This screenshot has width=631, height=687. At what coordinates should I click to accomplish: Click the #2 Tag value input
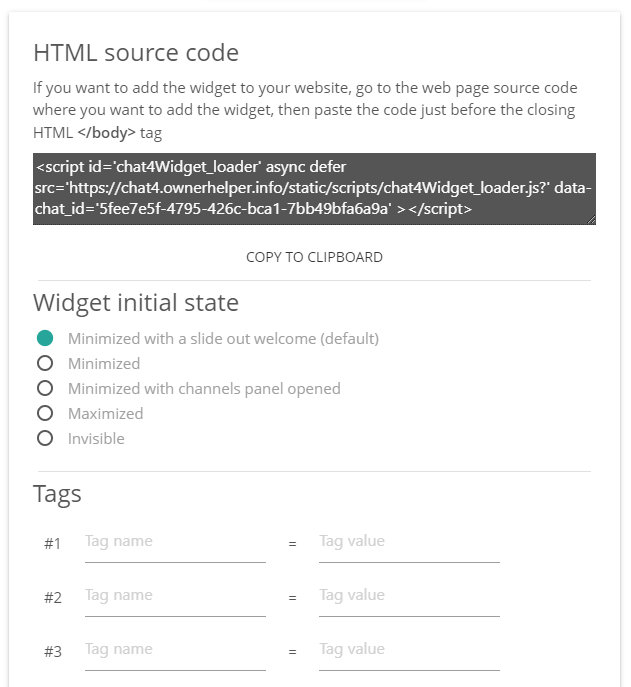[x=409, y=596]
